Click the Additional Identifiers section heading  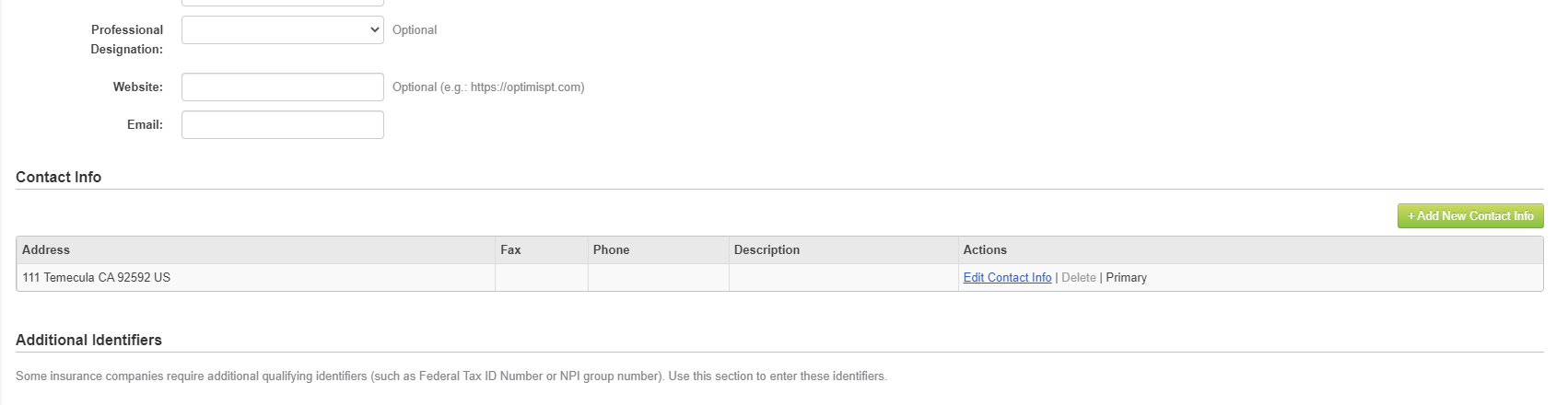pyautogui.click(x=88, y=341)
